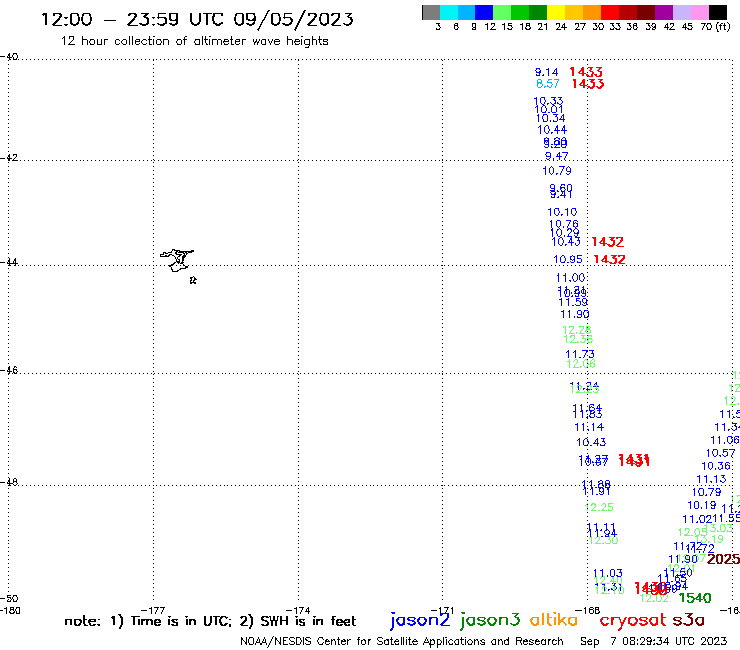The image size is (740, 650).
Task: Click the '70 (ft)' legend label
Action: [715, 27]
